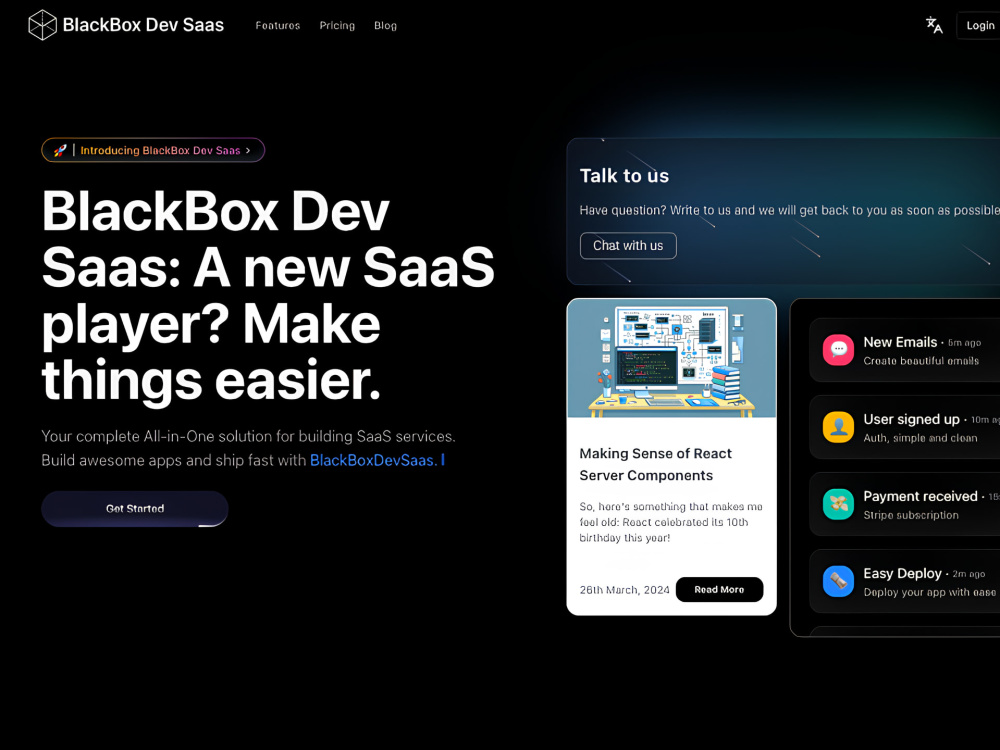1000x750 pixels.
Task: Click the Chat with us button
Action: point(628,246)
